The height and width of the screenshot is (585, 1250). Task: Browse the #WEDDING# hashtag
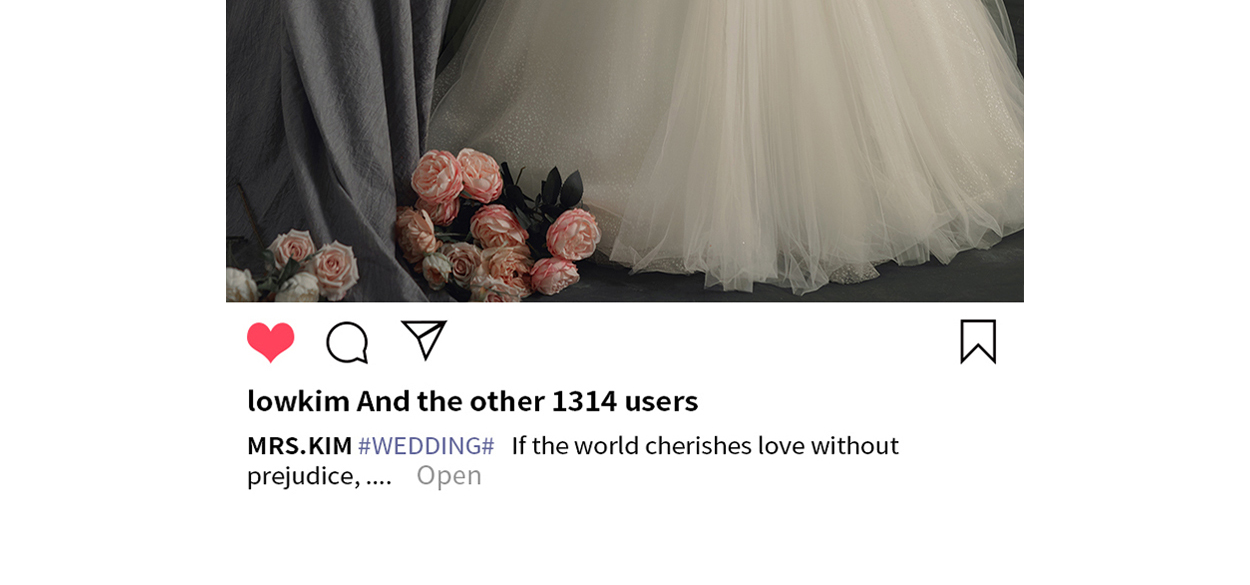point(426,446)
